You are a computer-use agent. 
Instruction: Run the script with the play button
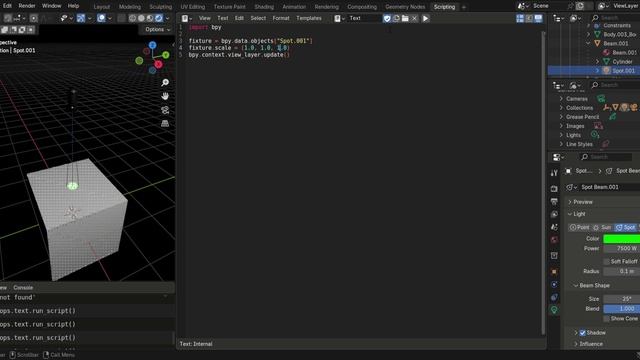425,18
